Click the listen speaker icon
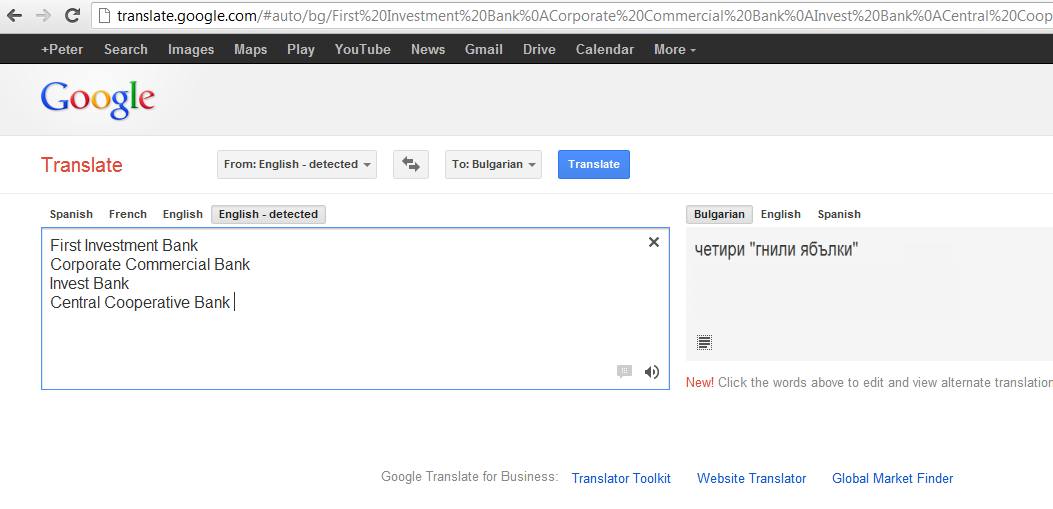The image size is (1053, 509). [652, 372]
